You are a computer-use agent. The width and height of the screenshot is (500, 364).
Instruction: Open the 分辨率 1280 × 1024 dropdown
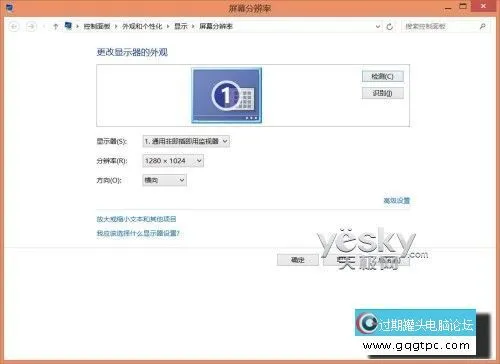(x=173, y=161)
